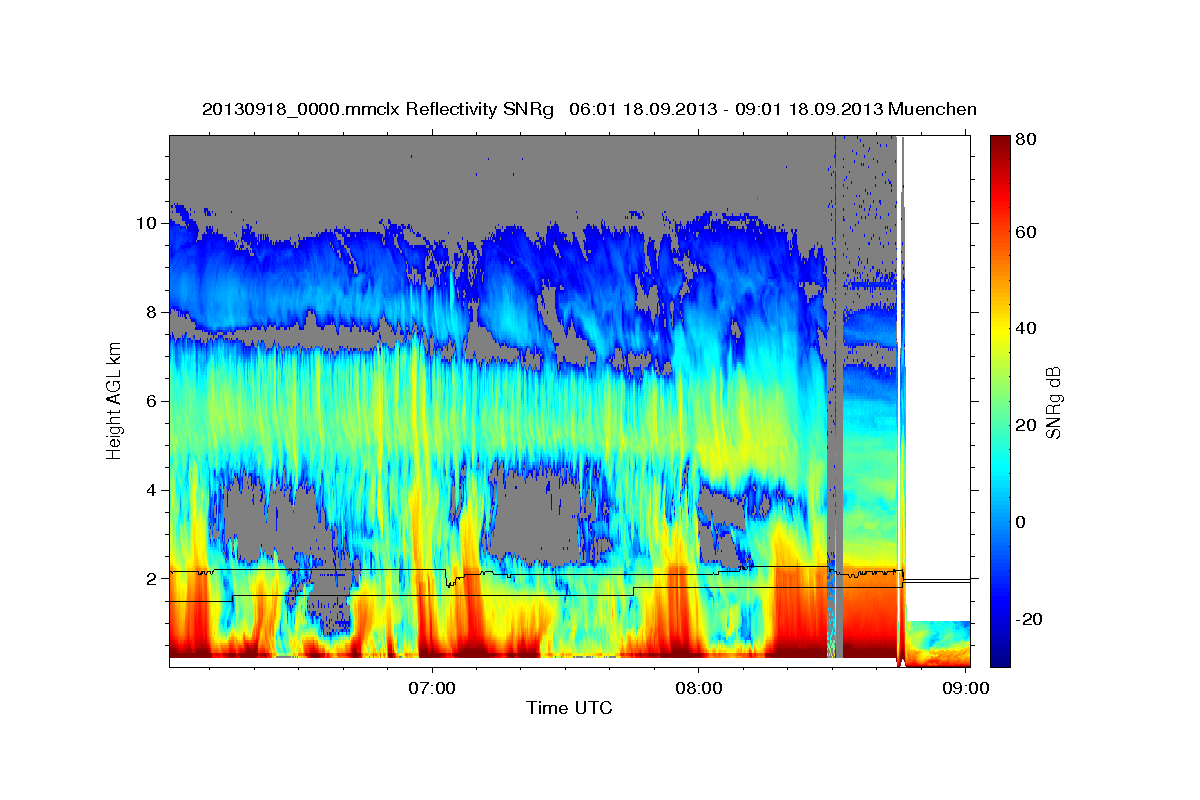1200x800 pixels.
Task: Click the 'Time UTC' x-axis label
Action: (x=569, y=708)
